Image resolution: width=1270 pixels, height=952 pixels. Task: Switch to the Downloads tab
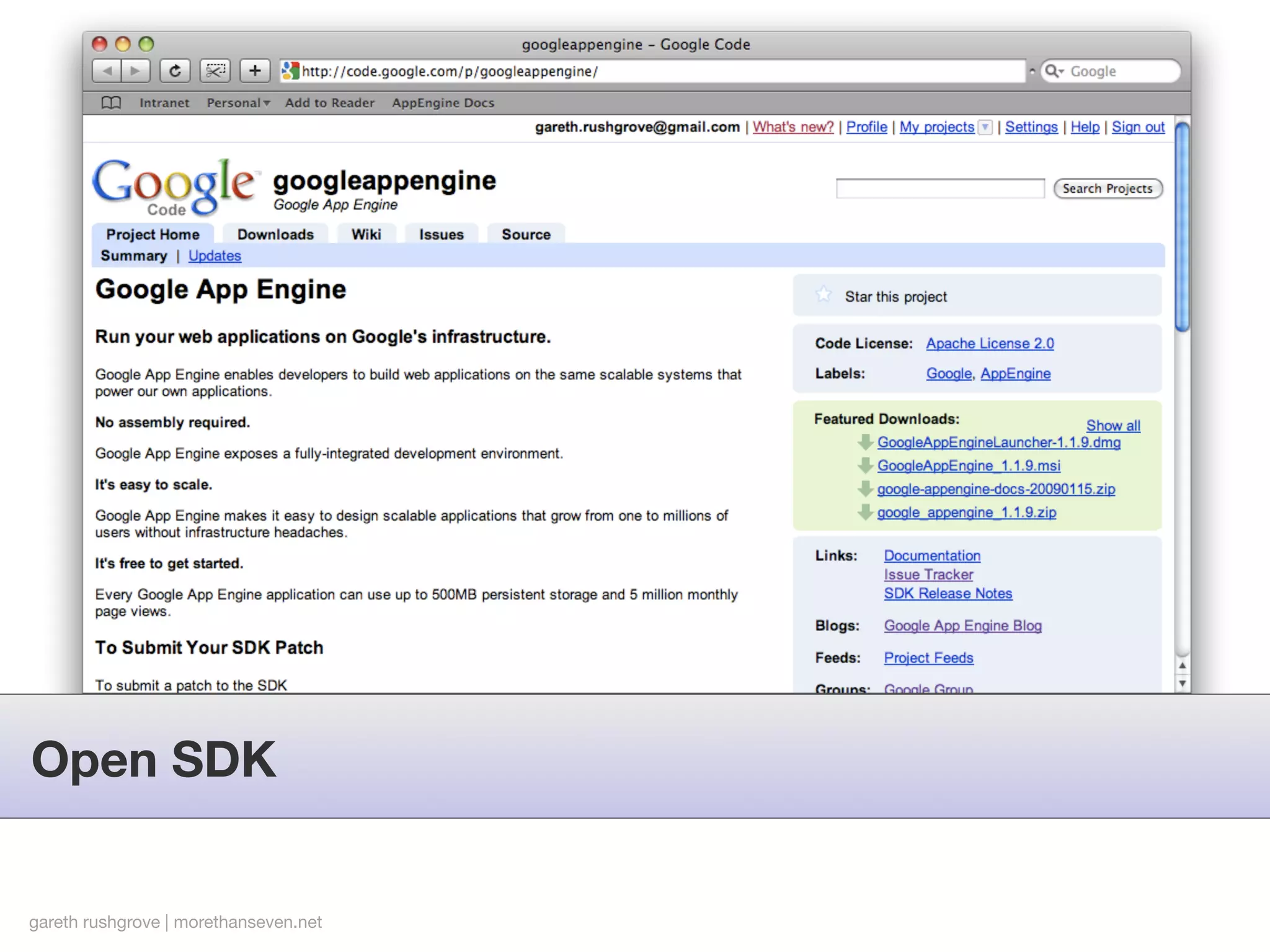tap(275, 234)
